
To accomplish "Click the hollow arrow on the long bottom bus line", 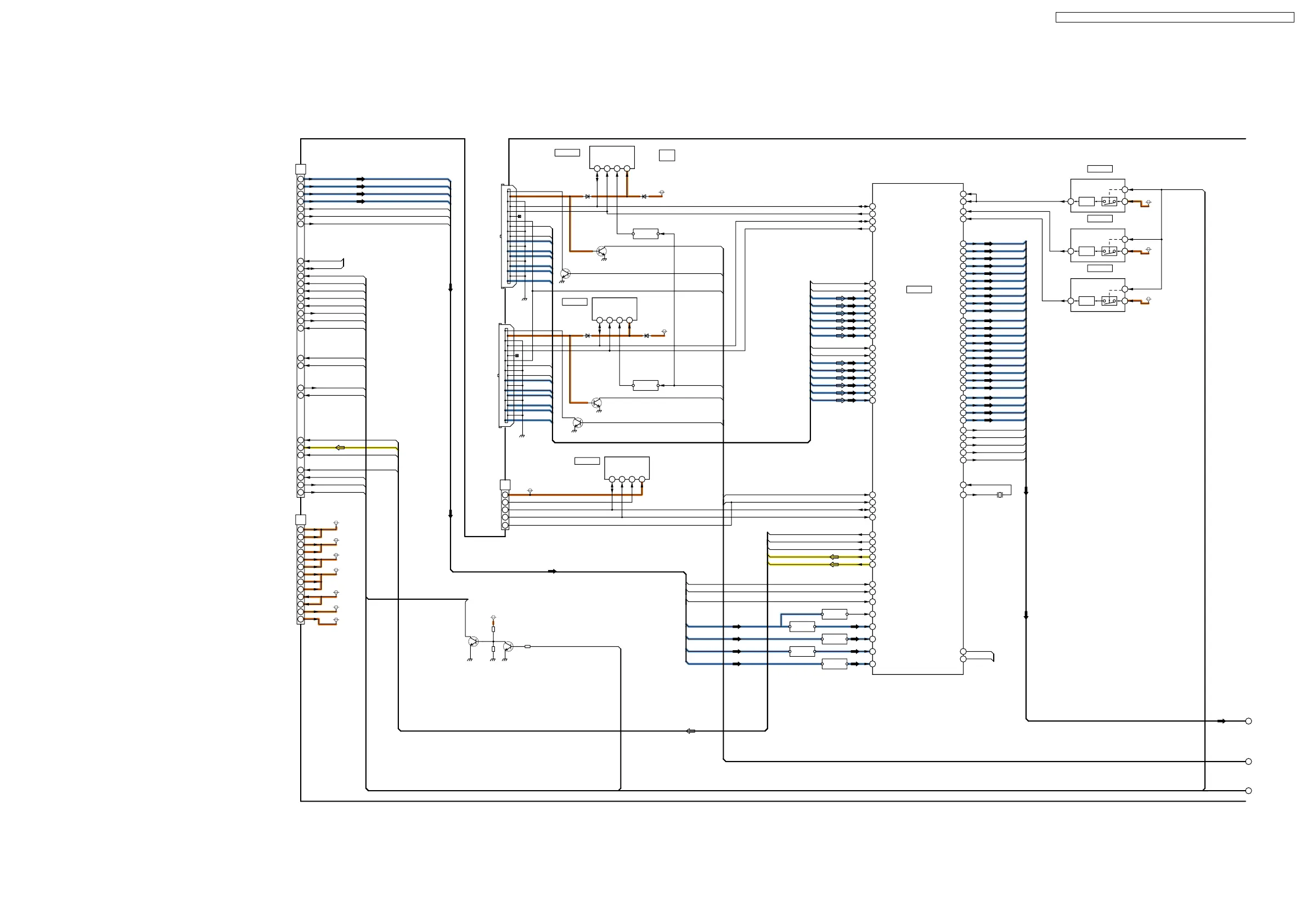I will pos(690,731).
